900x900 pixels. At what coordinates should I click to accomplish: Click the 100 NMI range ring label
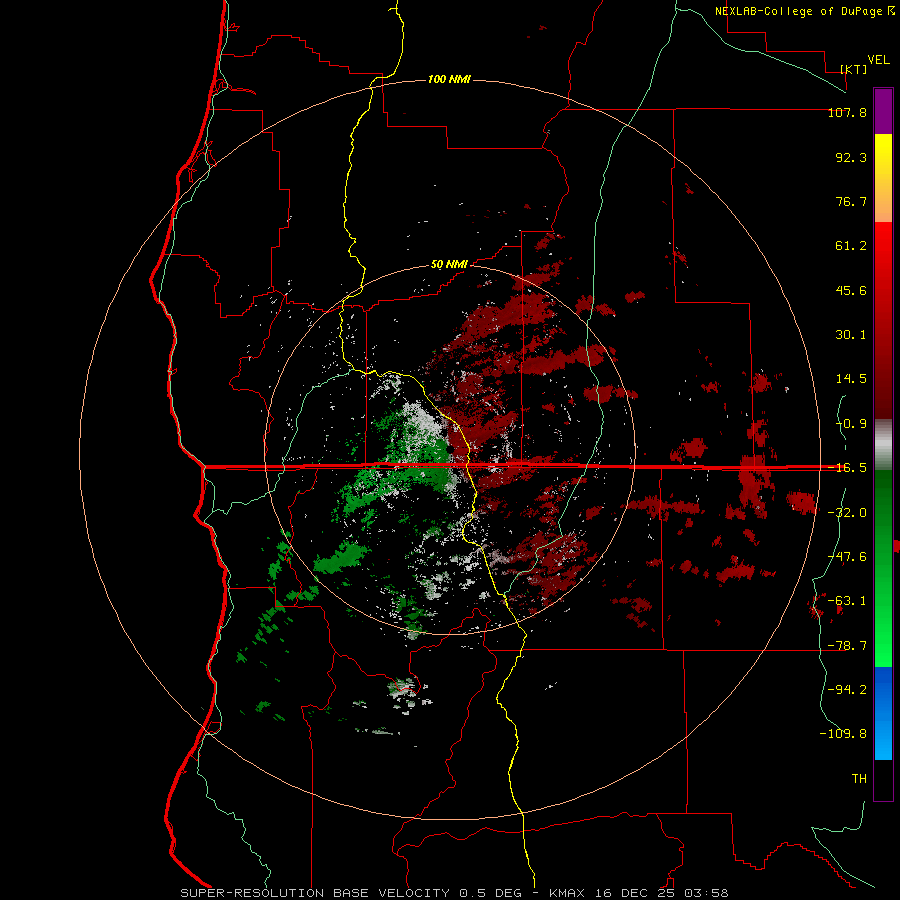(449, 79)
